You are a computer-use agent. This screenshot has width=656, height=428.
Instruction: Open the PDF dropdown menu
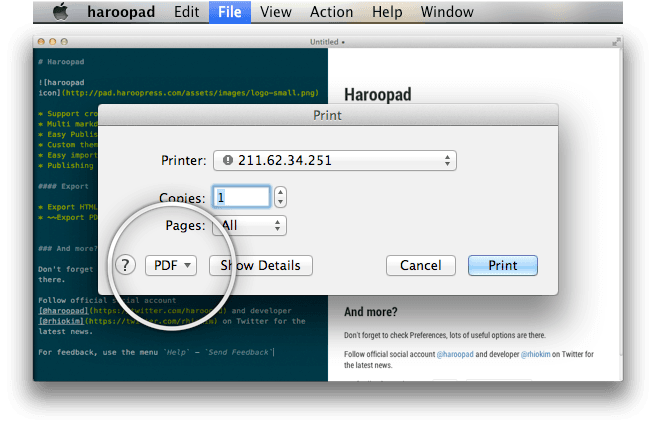[171, 265]
